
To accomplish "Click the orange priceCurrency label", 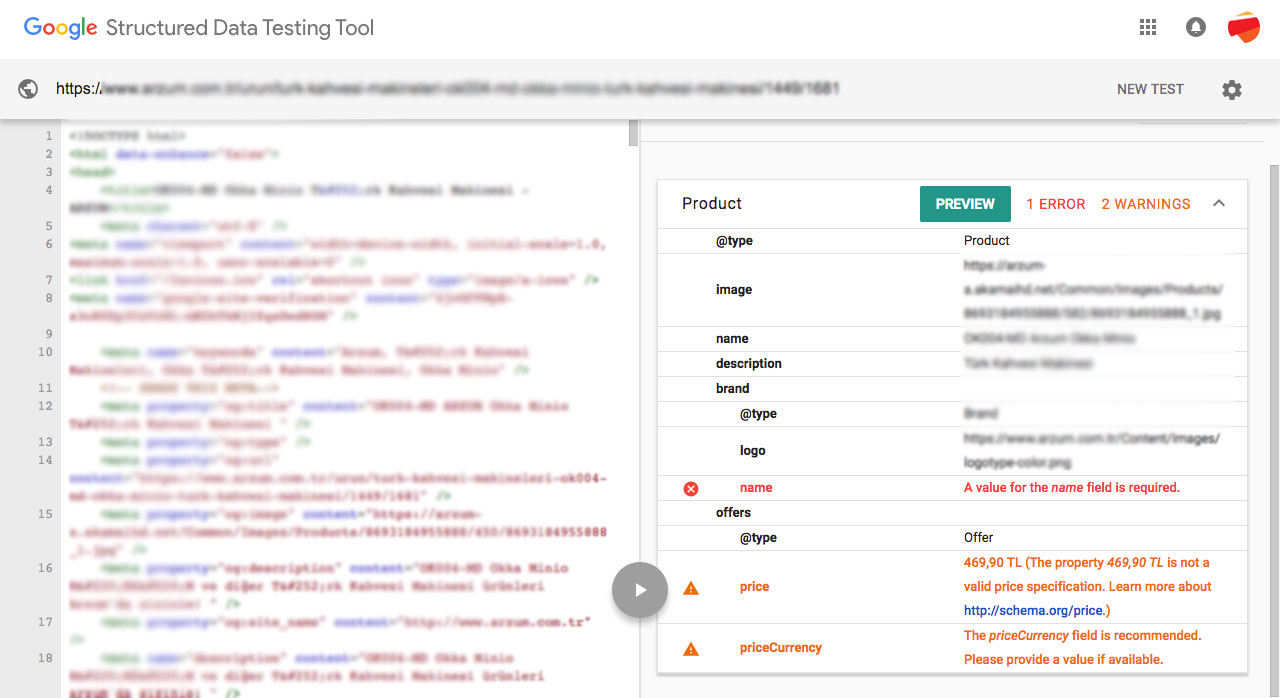I will tap(781, 648).
